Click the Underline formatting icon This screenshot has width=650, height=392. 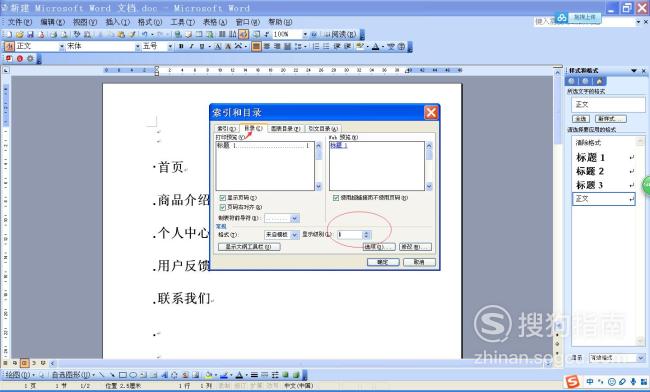coord(202,46)
